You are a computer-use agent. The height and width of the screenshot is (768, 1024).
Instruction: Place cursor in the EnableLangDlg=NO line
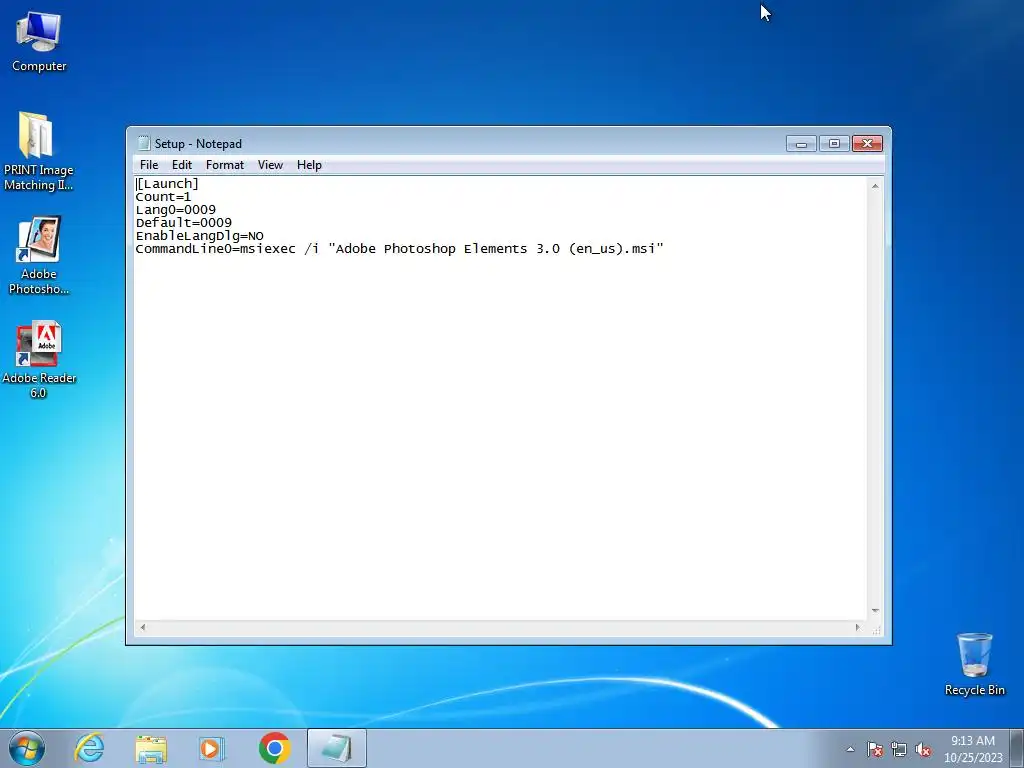click(x=200, y=236)
